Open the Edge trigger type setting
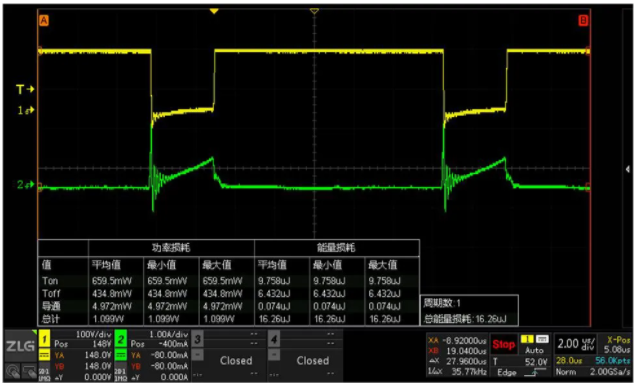 507,372
